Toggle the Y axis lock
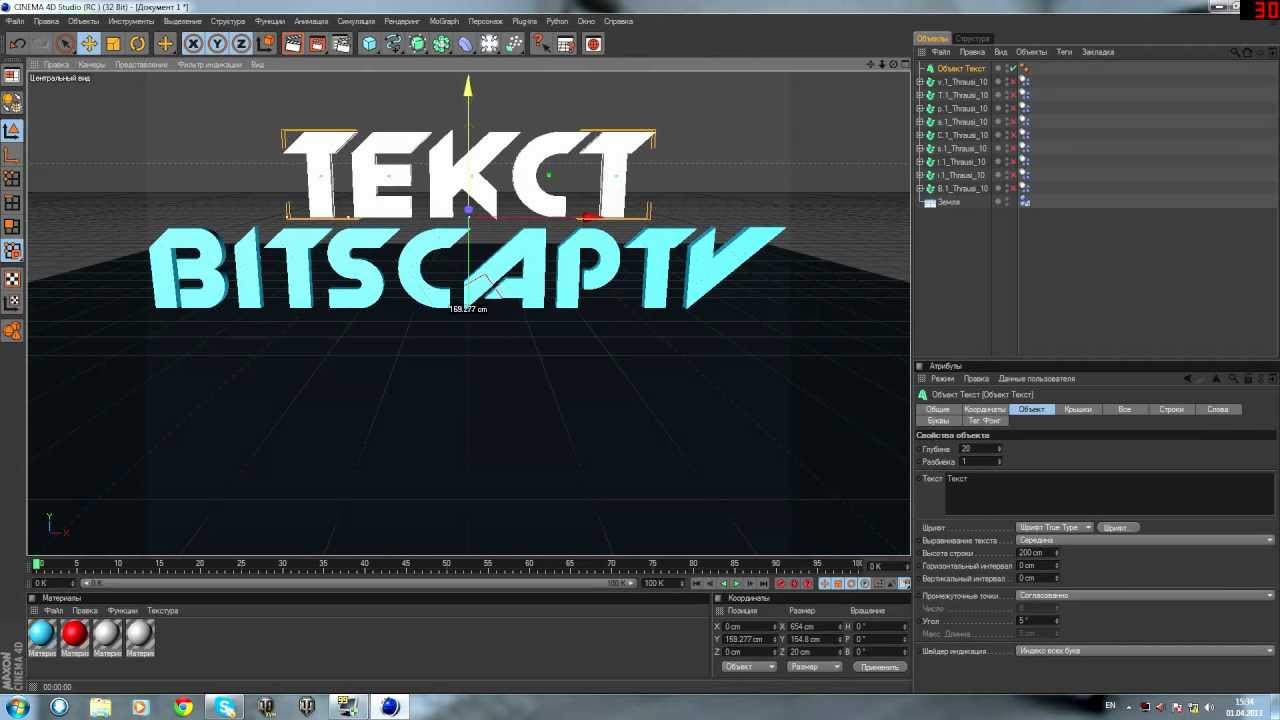Viewport: 1280px width, 720px height. 217,44
